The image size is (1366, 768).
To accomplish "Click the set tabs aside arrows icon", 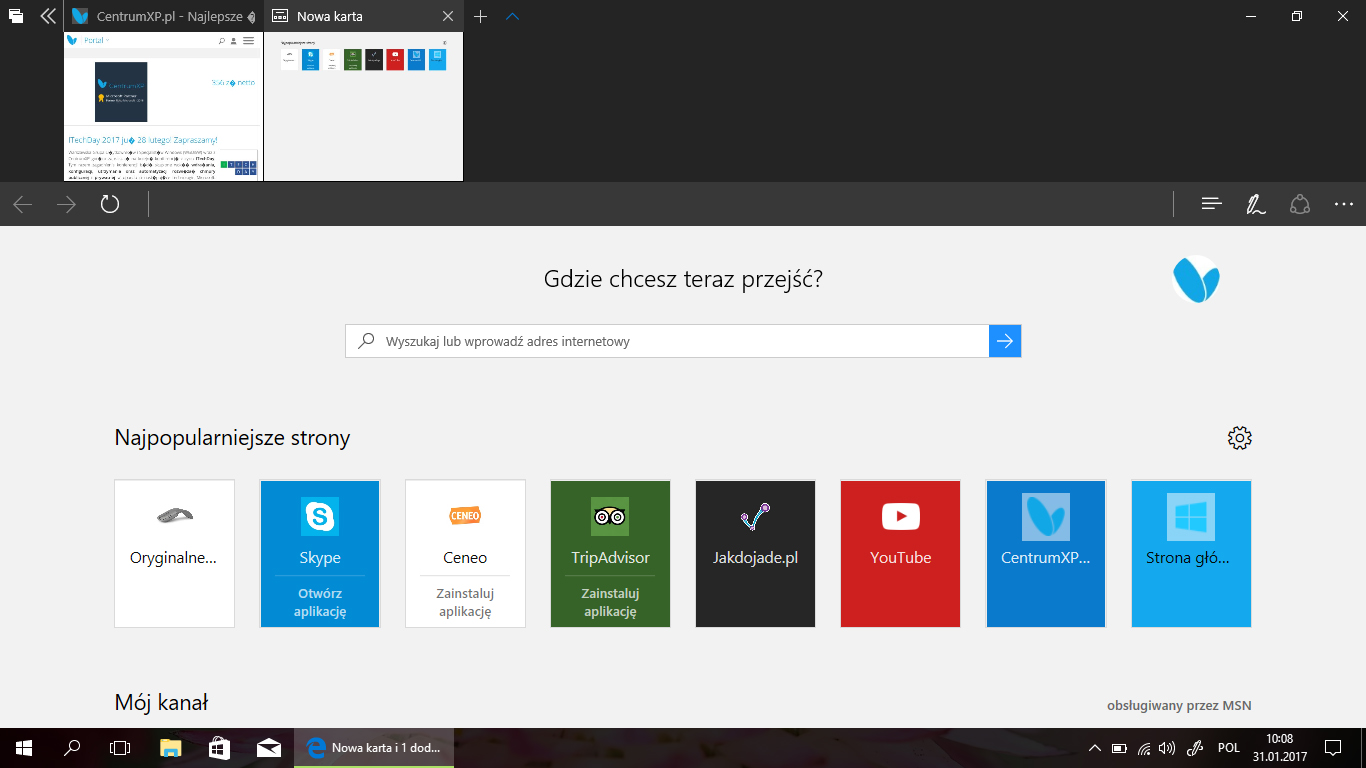I will [47, 16].
